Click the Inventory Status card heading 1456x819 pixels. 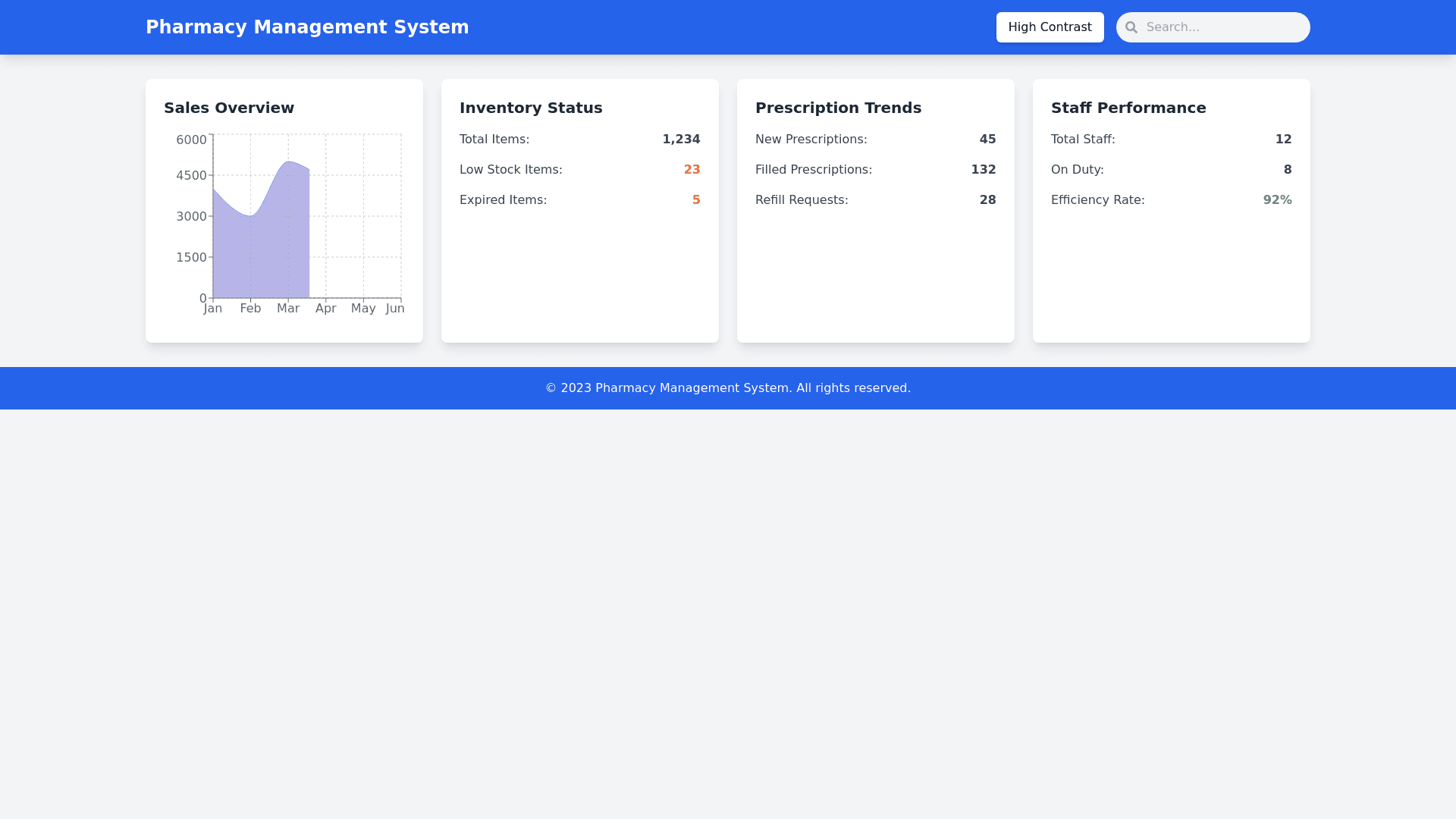click(x=531, y=108)
